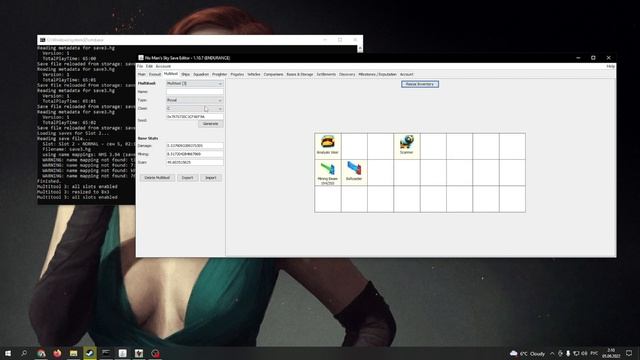The image size is (640, 360).
Task: Click the Import button
Action: tap(211, 178)
